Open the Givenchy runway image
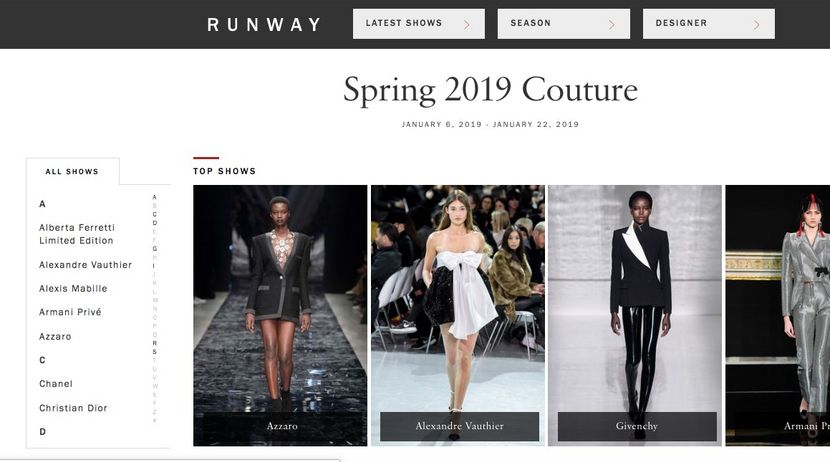 coord(635,315)
